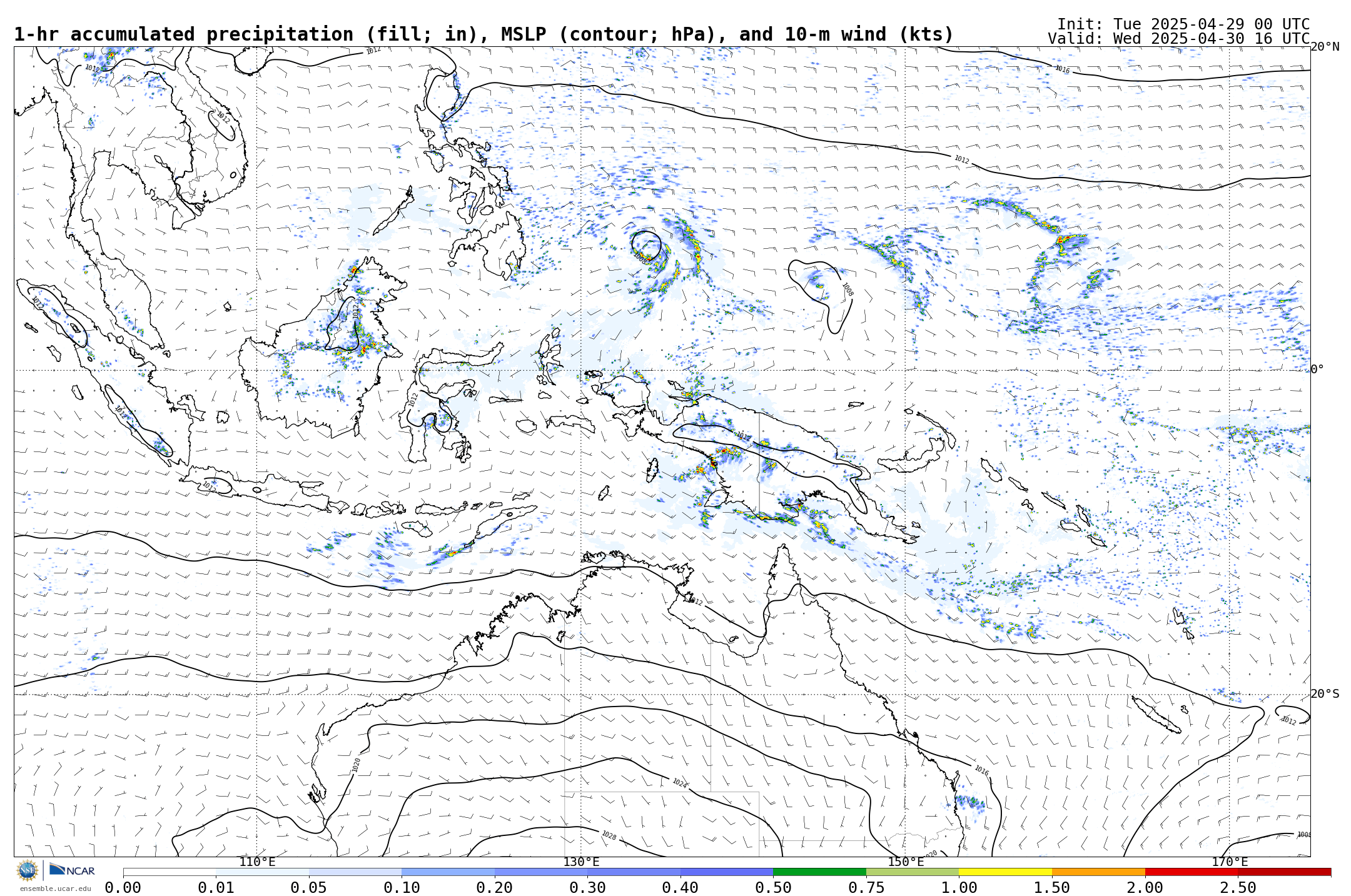Click the 0.10 colorbar label
This screenshot has height=896, width=1351.
(402, 888)
